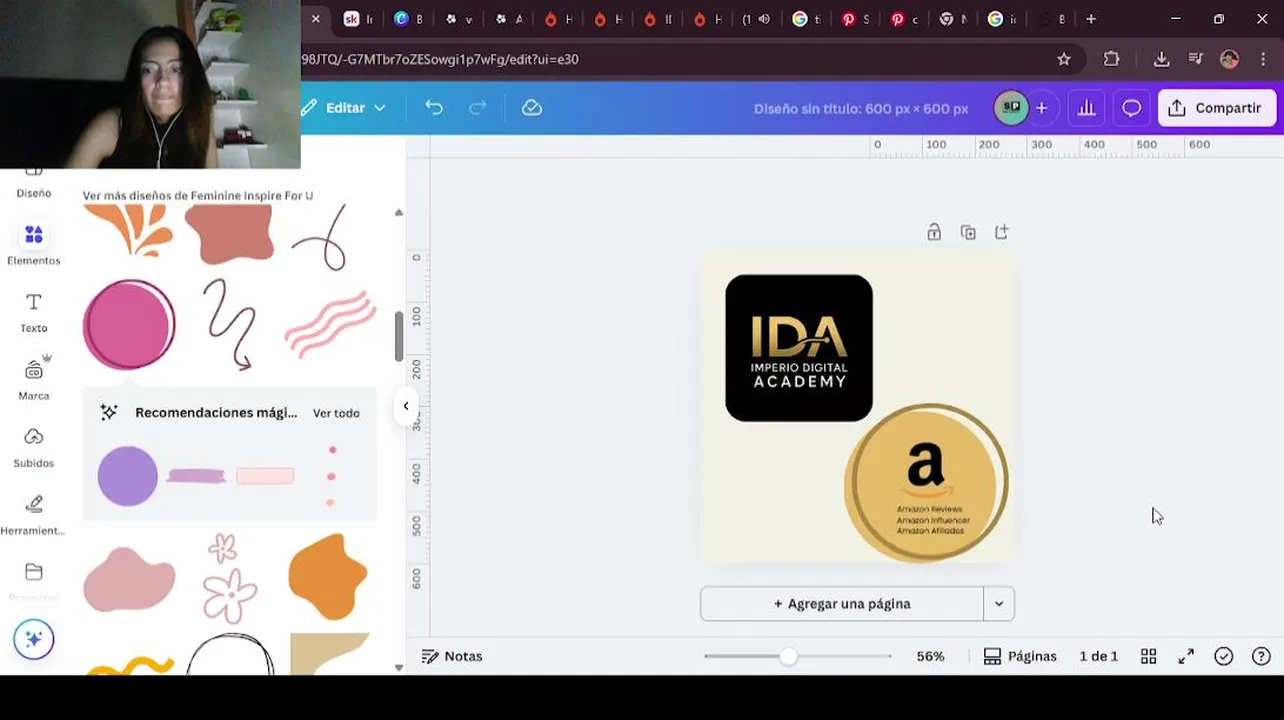Open the Herramientas tools panel
Viewport: 1284px width, 720px height.
click(33, 515)
